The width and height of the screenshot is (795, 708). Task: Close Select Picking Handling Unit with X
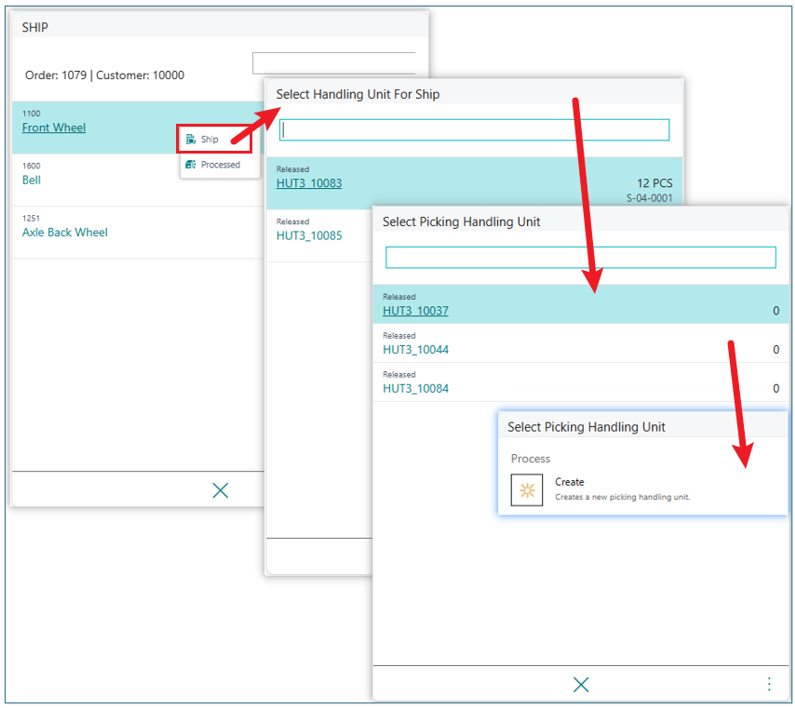coord(581,684)
